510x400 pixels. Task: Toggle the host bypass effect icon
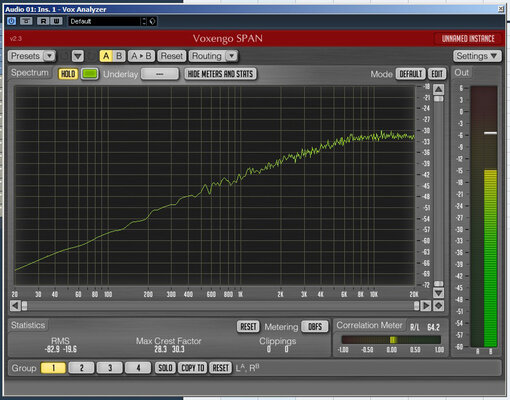click(26, 21)
